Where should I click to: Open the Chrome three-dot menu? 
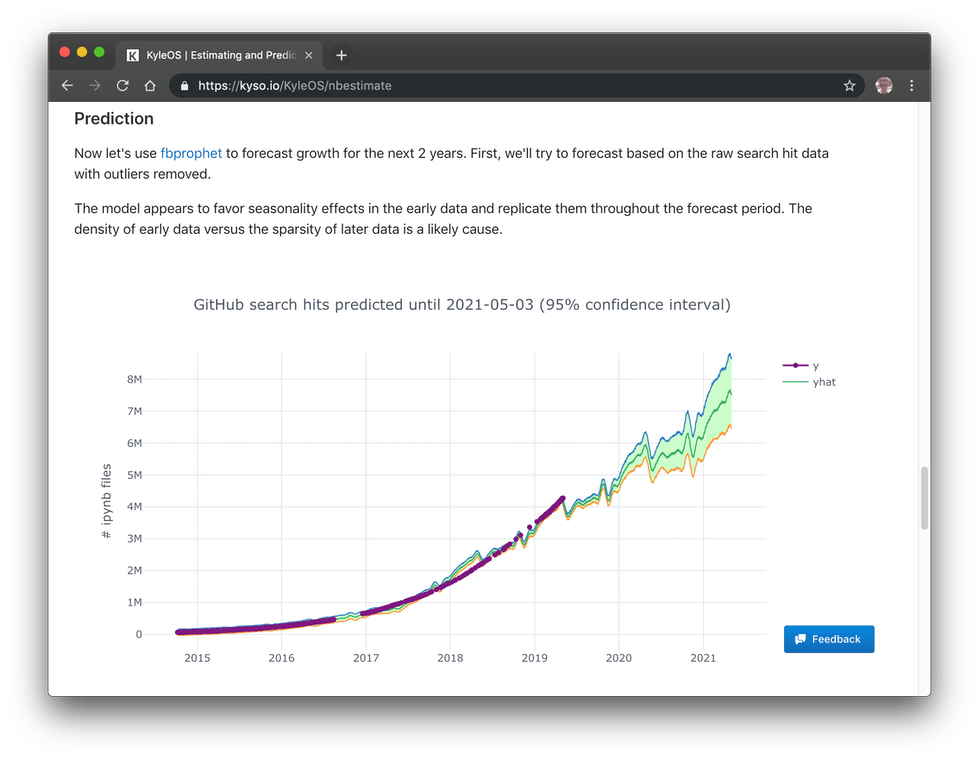coord(912,86)
